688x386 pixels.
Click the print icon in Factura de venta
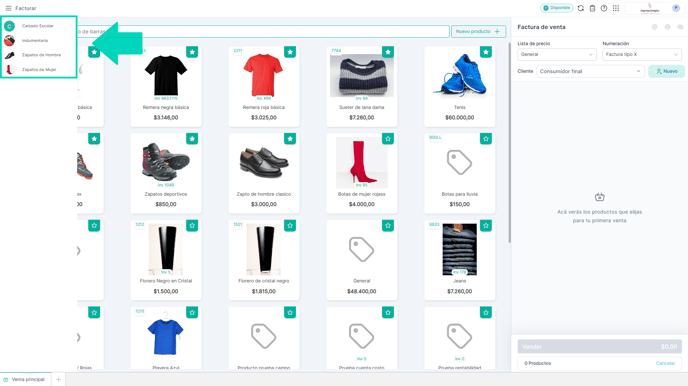pos(667,27)
